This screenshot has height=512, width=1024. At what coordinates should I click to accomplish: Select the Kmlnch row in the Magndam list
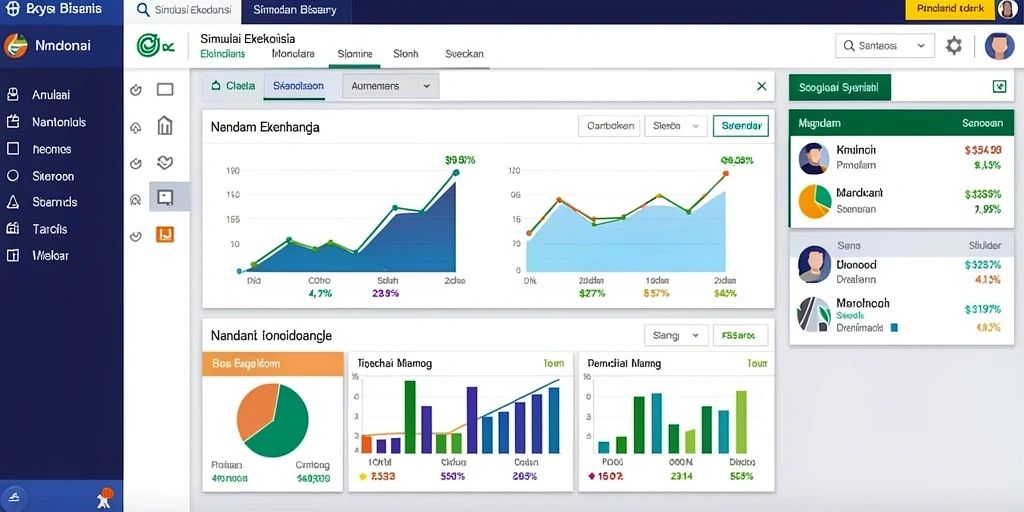coord(902,157)
